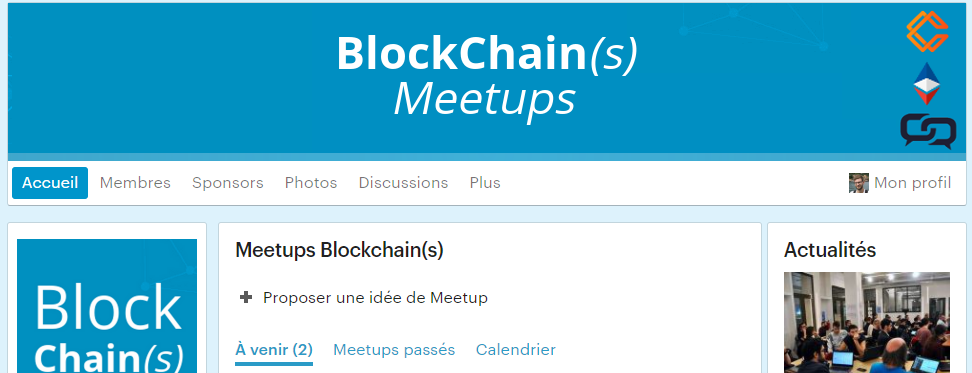This screenshot has height=373, width=972.
Task: Click the dark chat bubbles chain logo
Action: point(928,131)
